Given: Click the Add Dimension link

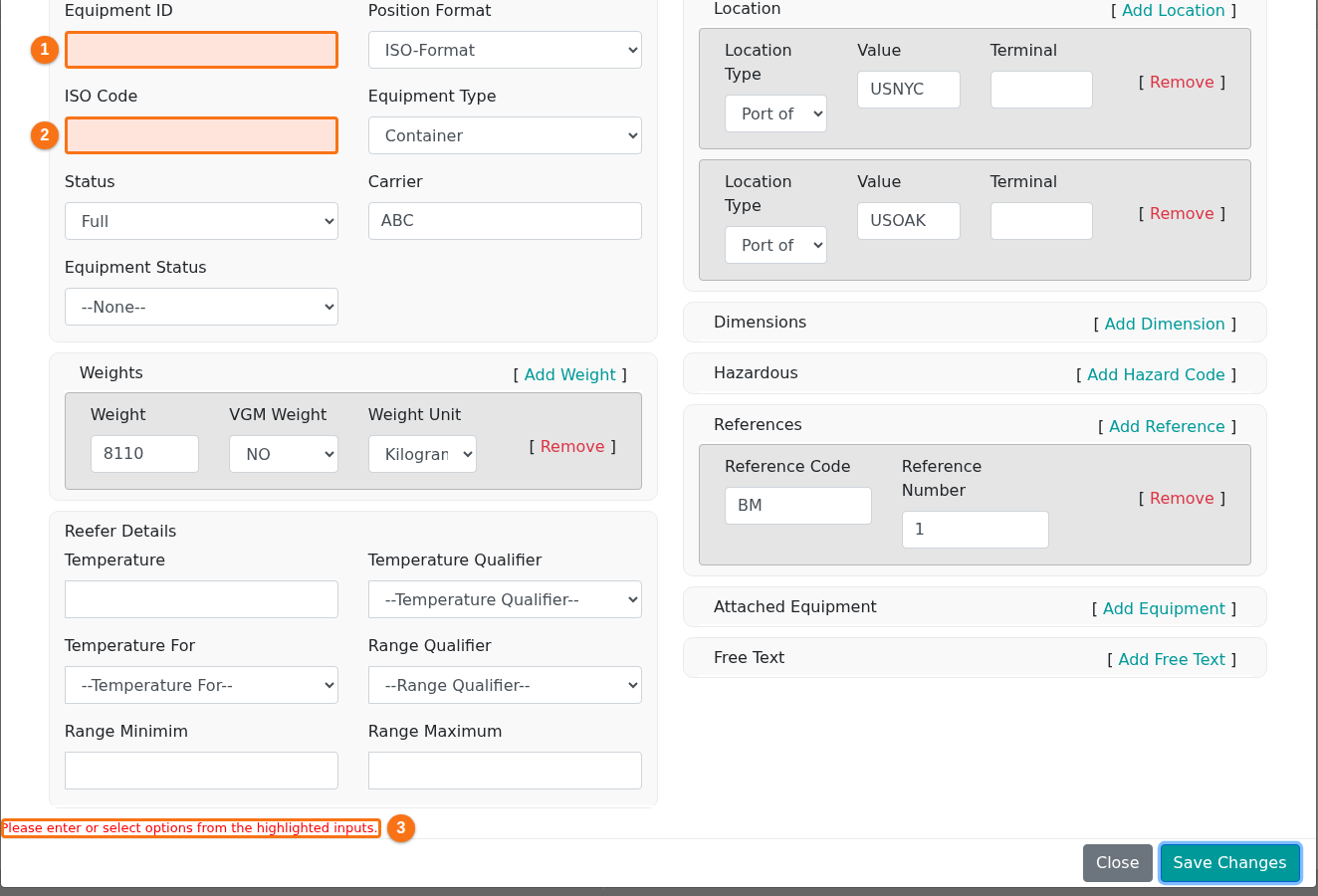Looking at the screenshot, I should 1165,324.
